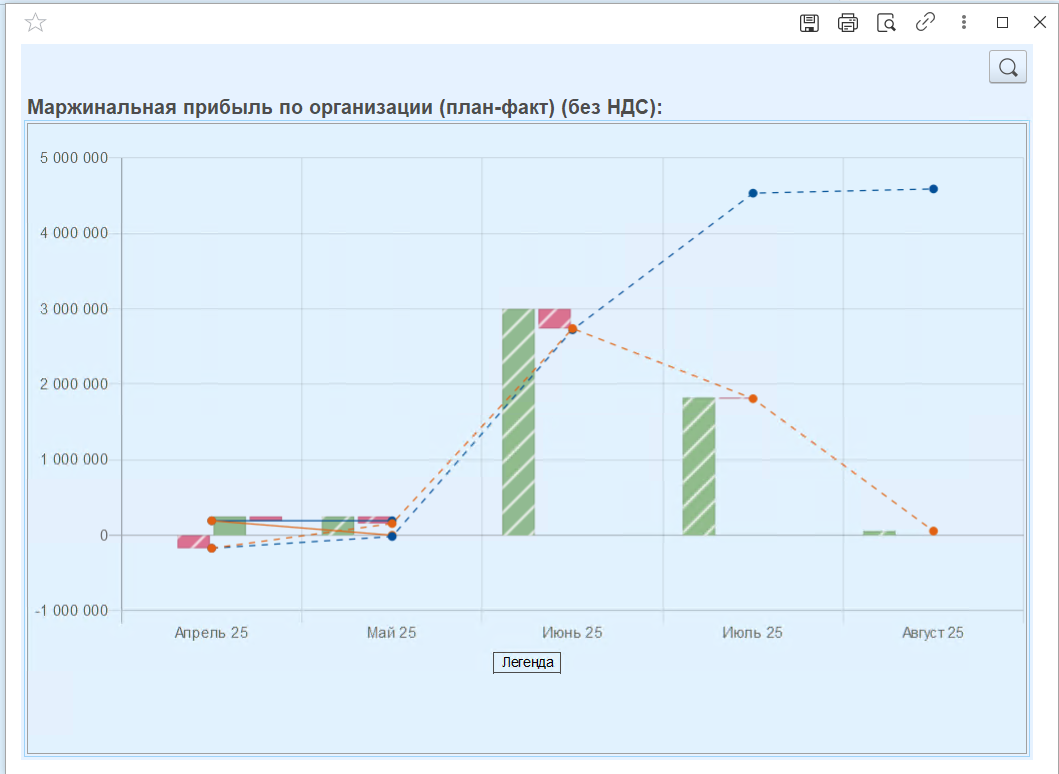Click blue data point above Август 25
Image resolution: width=1059 pixels, height=774 pixels.
pyautogui.click(x=933, y=189)
